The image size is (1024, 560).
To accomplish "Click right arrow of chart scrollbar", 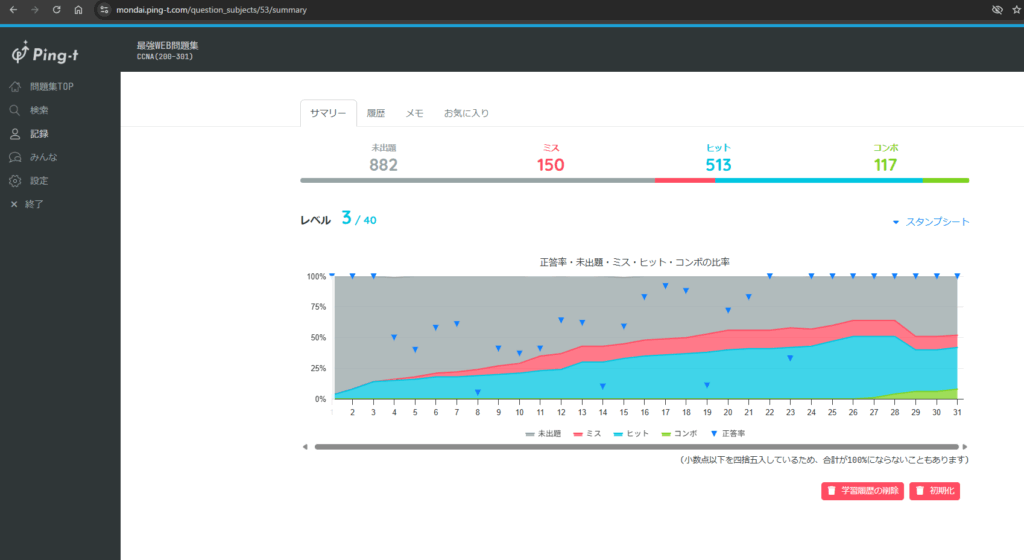I will 965,447.
